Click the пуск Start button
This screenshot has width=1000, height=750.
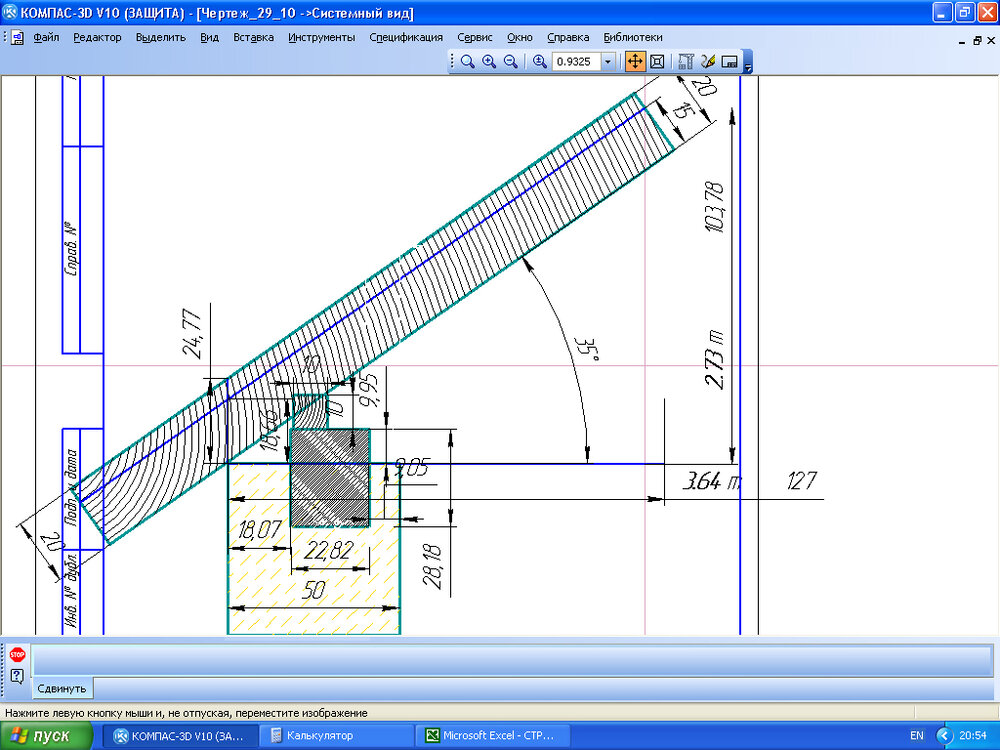click(49, 736)
